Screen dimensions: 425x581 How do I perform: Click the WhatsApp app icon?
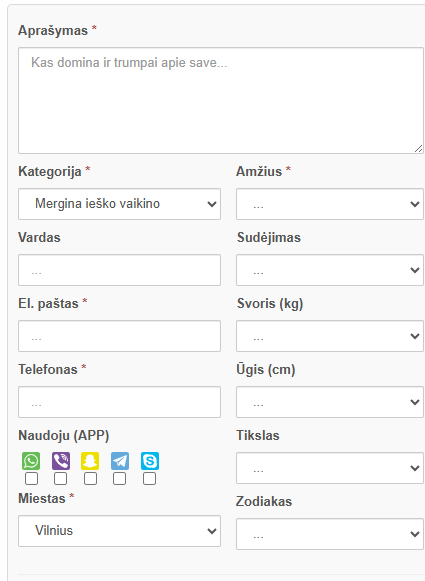pyautogui.click(x=31, y=461)
